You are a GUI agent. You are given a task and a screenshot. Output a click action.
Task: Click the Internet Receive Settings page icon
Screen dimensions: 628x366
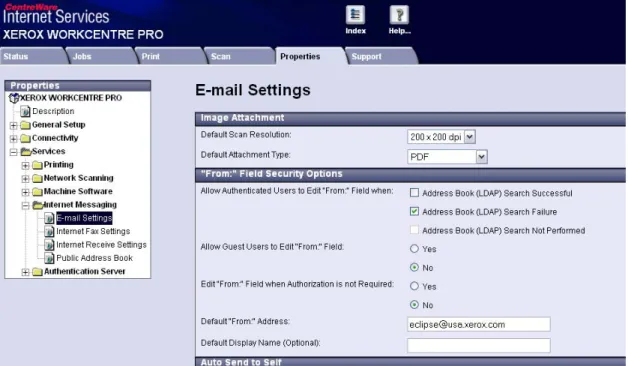pyautogui.click(x=49, y=245)
